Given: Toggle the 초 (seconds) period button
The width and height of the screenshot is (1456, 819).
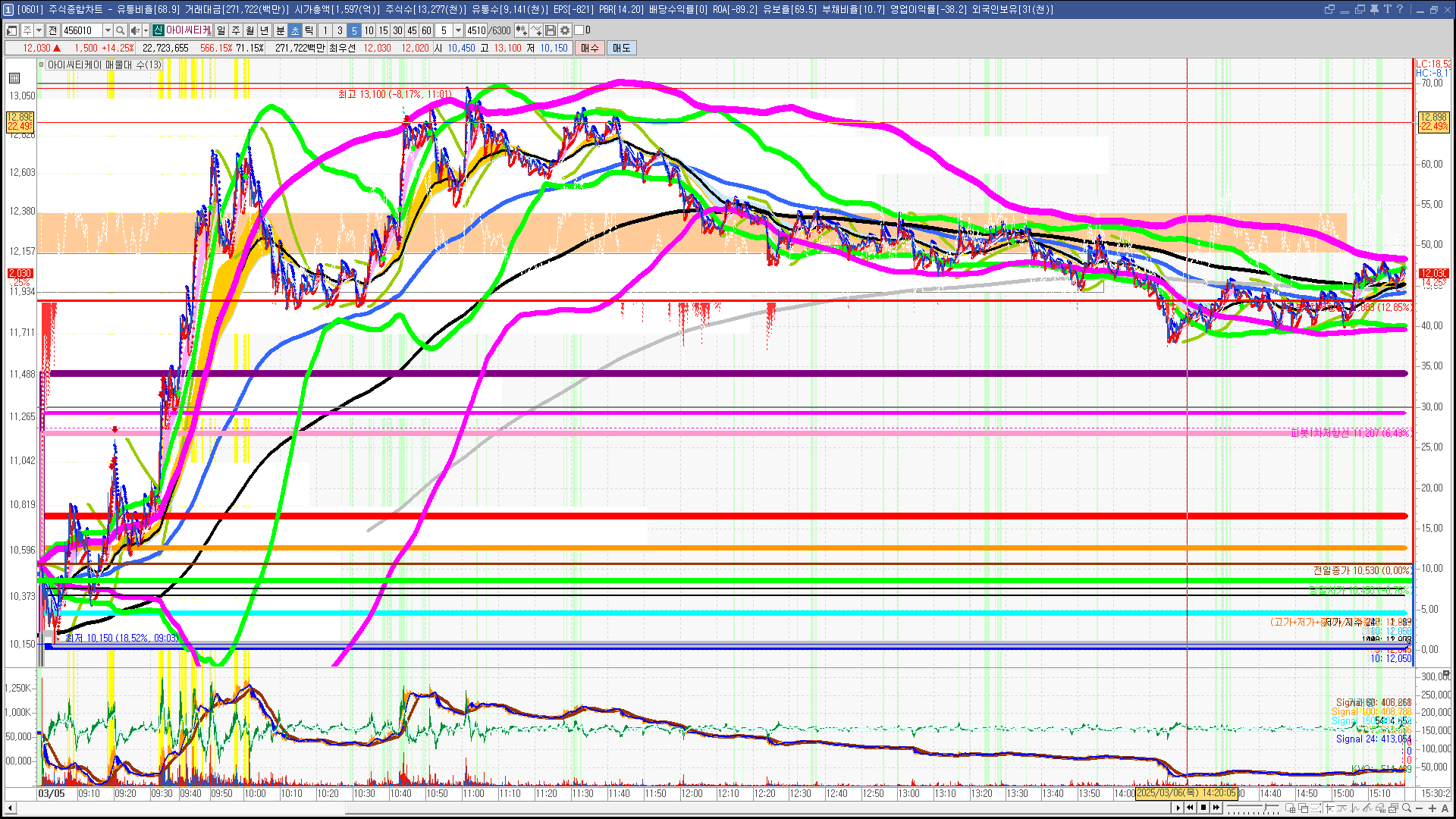Looking at the screenshot, I should pos(295,30).
